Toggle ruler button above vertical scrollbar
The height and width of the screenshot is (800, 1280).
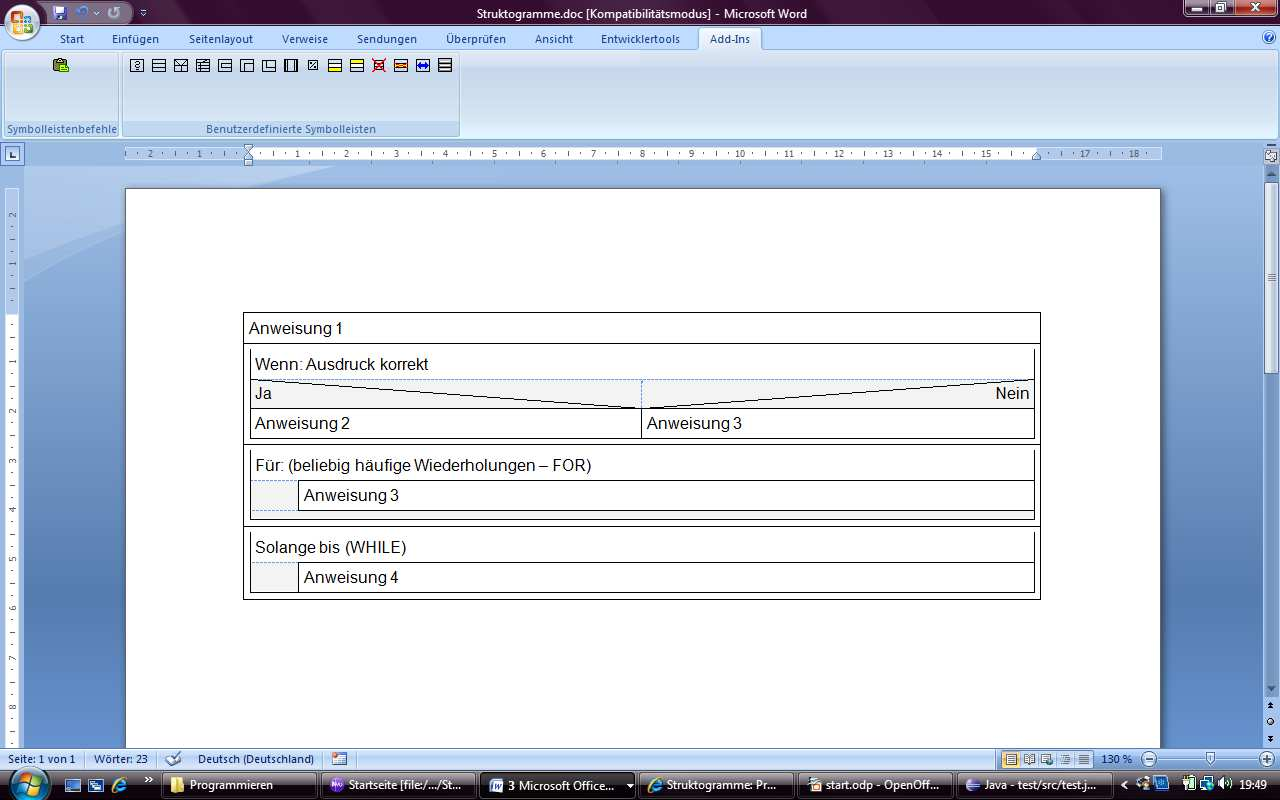(x=1271, y=155)
